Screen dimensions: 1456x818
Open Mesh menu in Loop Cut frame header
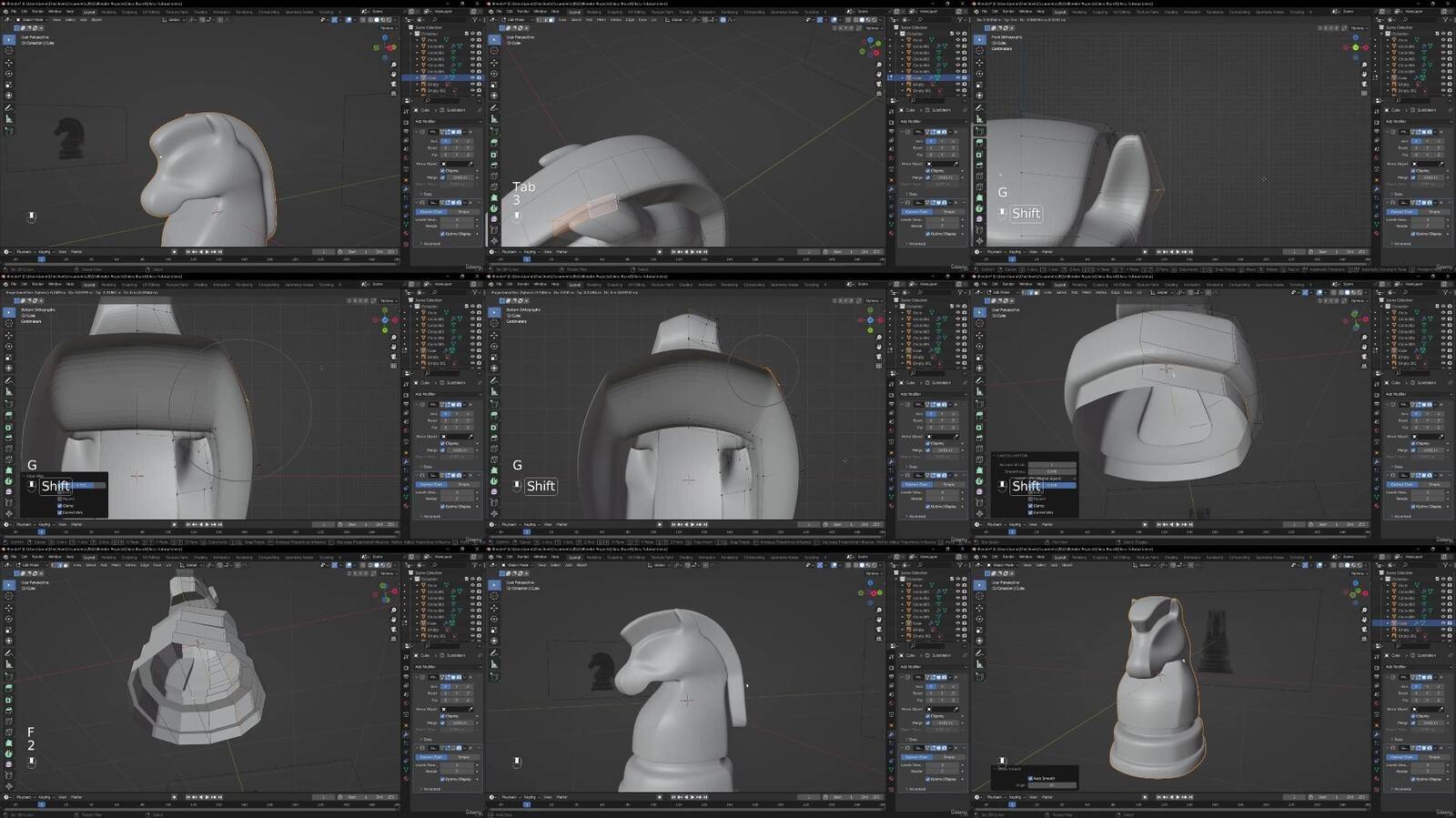pos(1087,292)
